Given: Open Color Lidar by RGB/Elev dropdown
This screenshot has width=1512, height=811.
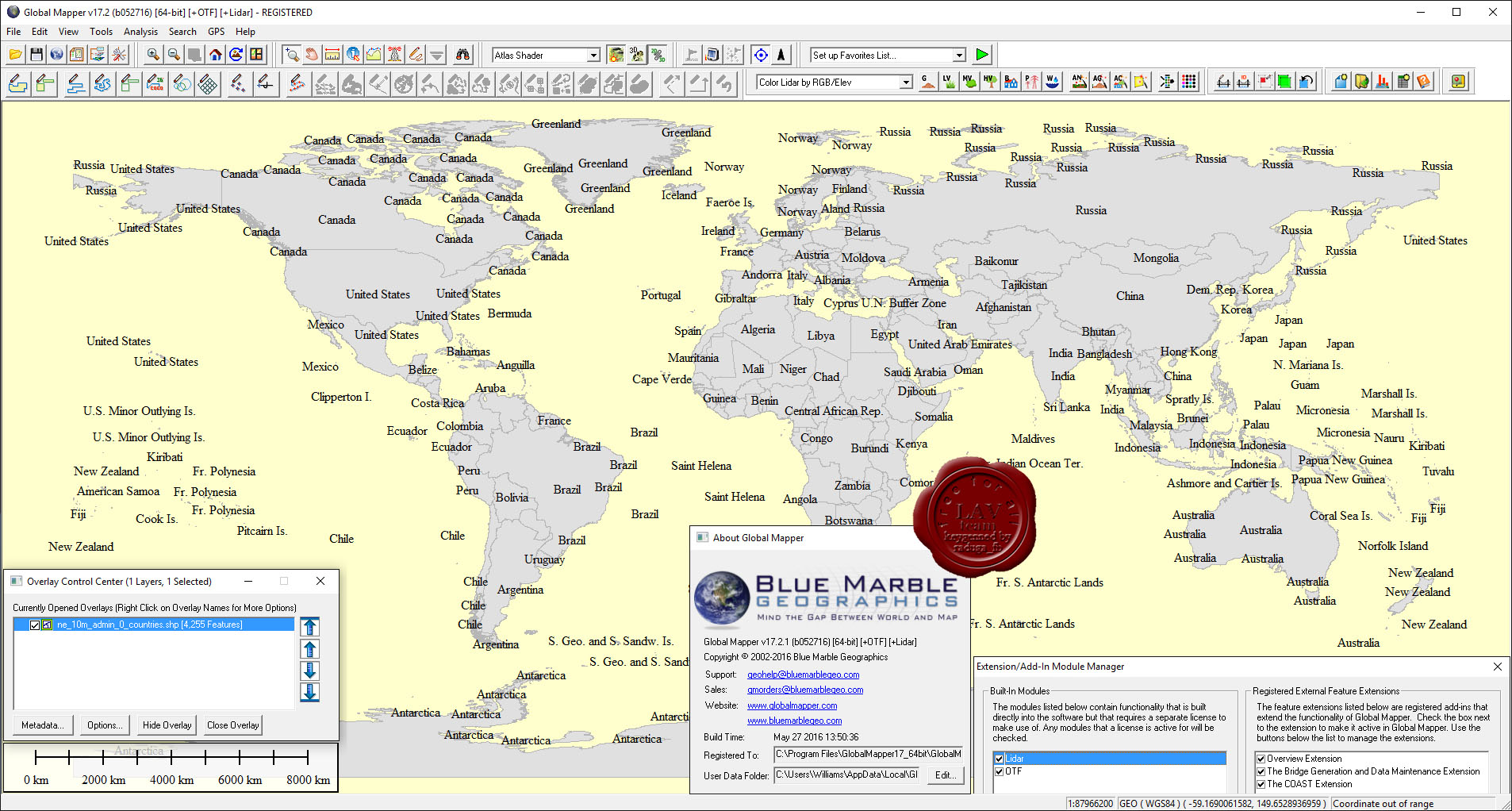Looking at the screenshot, I should [906, 83].
